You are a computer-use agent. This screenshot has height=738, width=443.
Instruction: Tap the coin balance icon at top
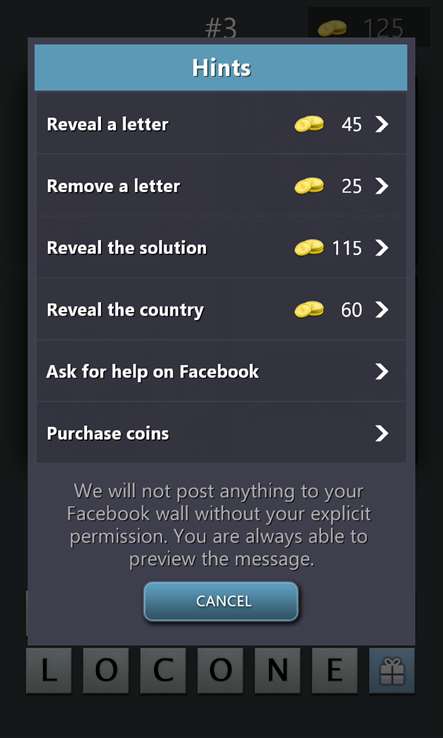[332, 29]
